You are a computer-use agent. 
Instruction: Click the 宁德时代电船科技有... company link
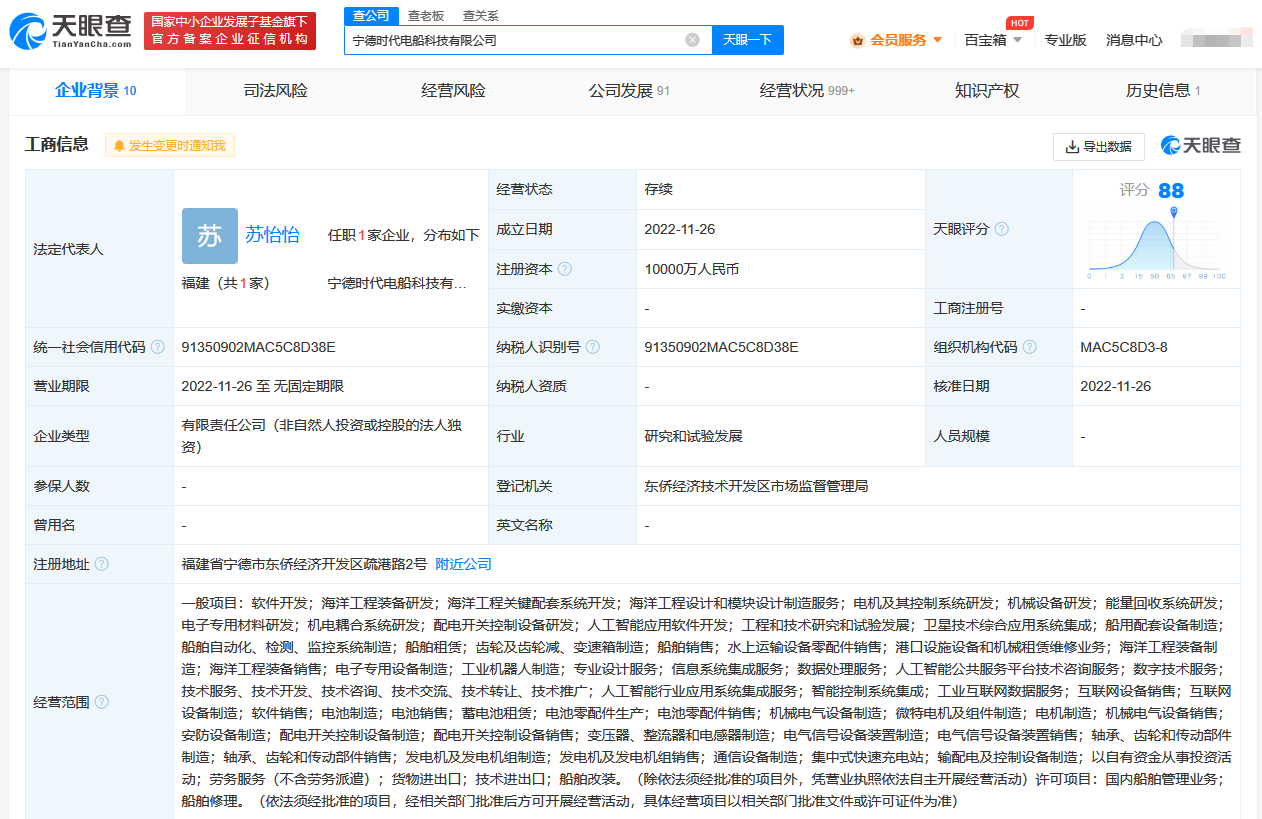coord(398,283)
